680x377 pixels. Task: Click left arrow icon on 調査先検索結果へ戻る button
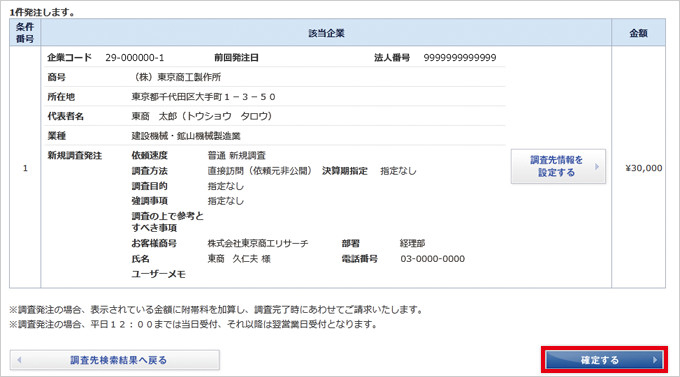click(19, 360)
